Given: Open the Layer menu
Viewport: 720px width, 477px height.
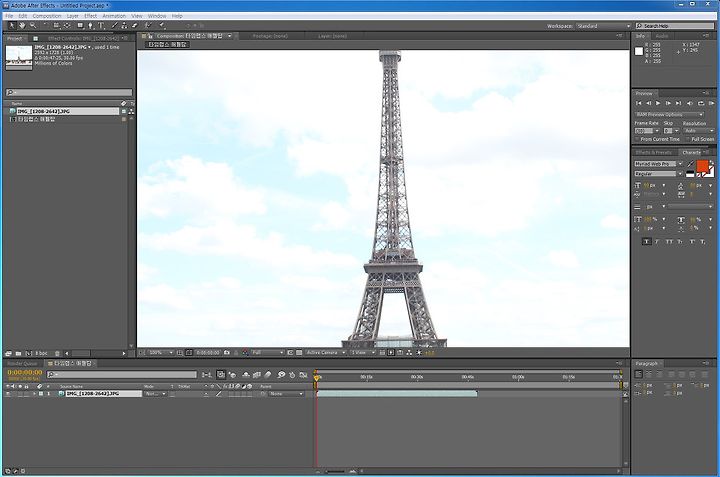Looking at the screenshot, I should click(x=73, y=16).
